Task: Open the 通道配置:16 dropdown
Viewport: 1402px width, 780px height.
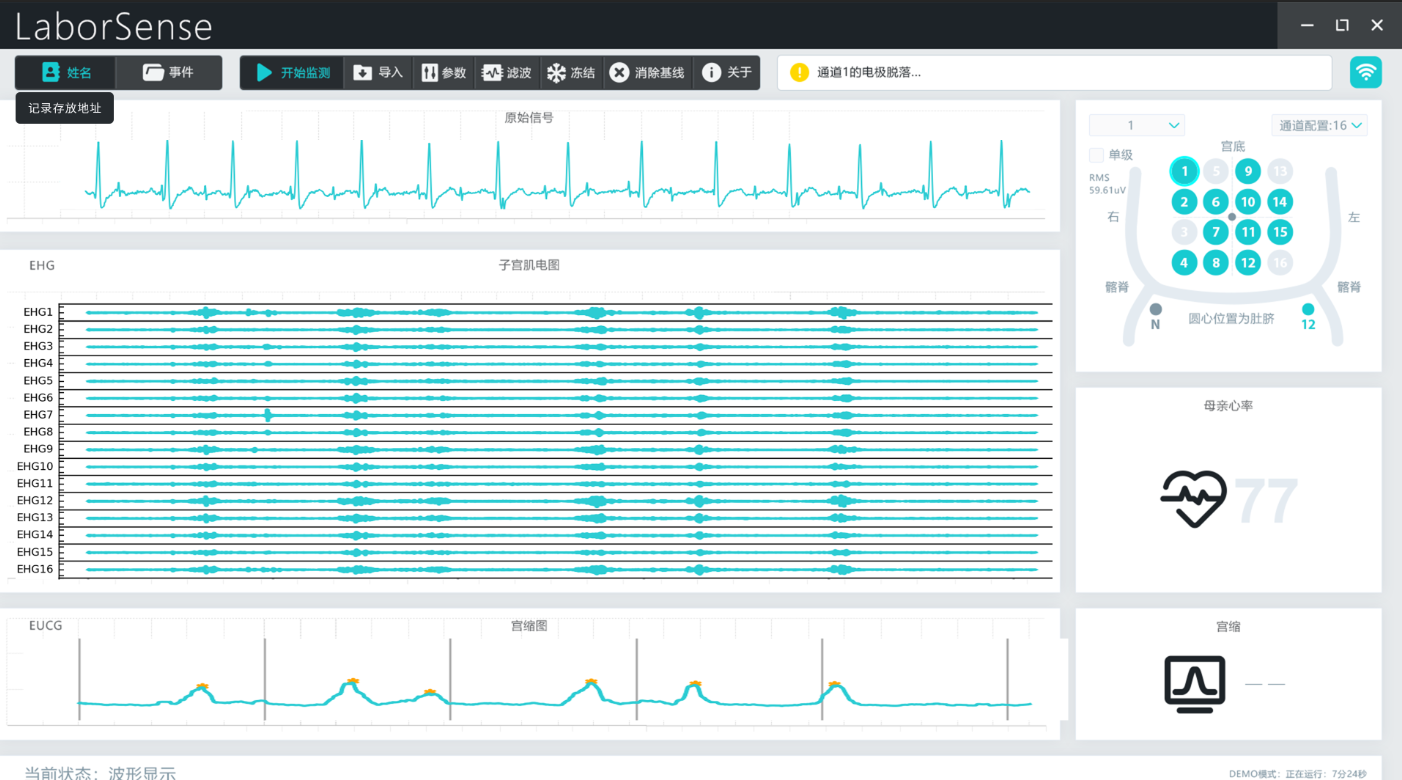Action: 1320,125
